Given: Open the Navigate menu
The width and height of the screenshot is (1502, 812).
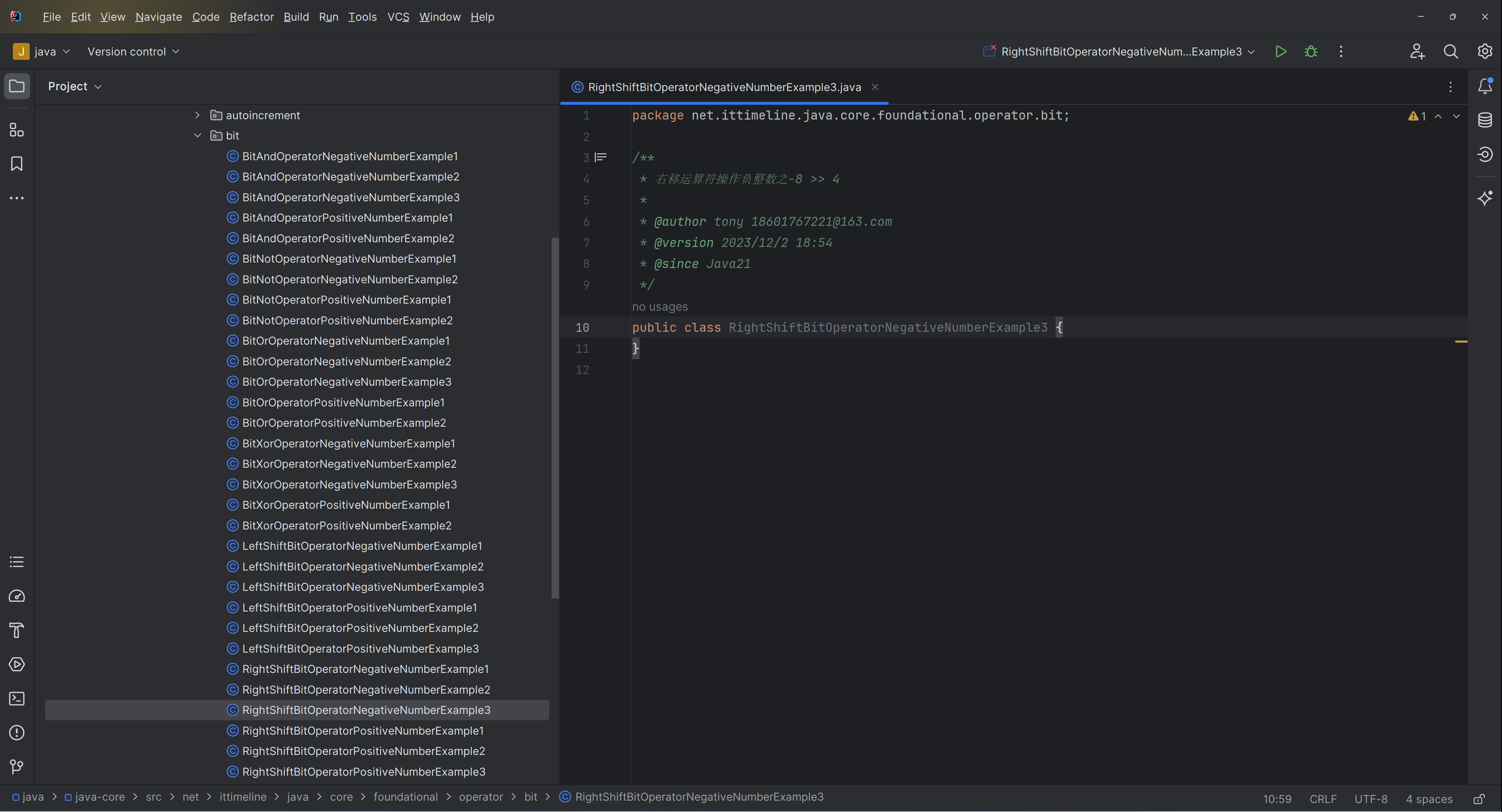Looking at the screenshot, I should click(159, 17).
